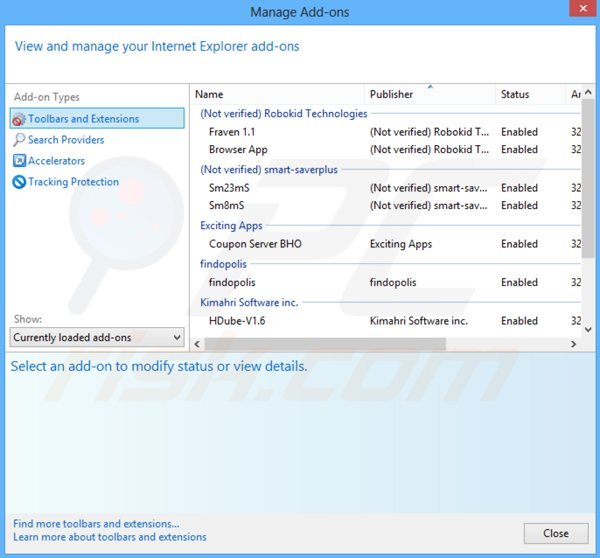Viewport: 600px width, 558px height.
Task: Click the smart-saverplus group header
Action: 269,170
